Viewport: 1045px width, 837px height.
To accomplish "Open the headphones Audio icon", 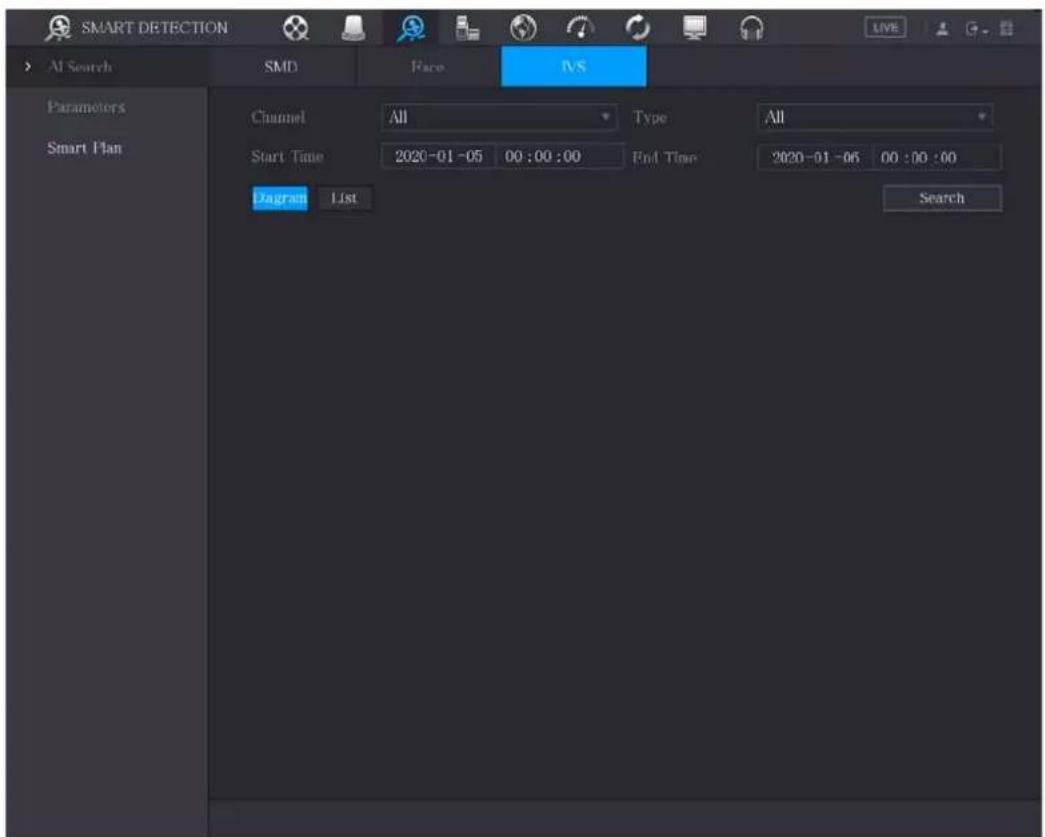I will [x=752, y=28].
